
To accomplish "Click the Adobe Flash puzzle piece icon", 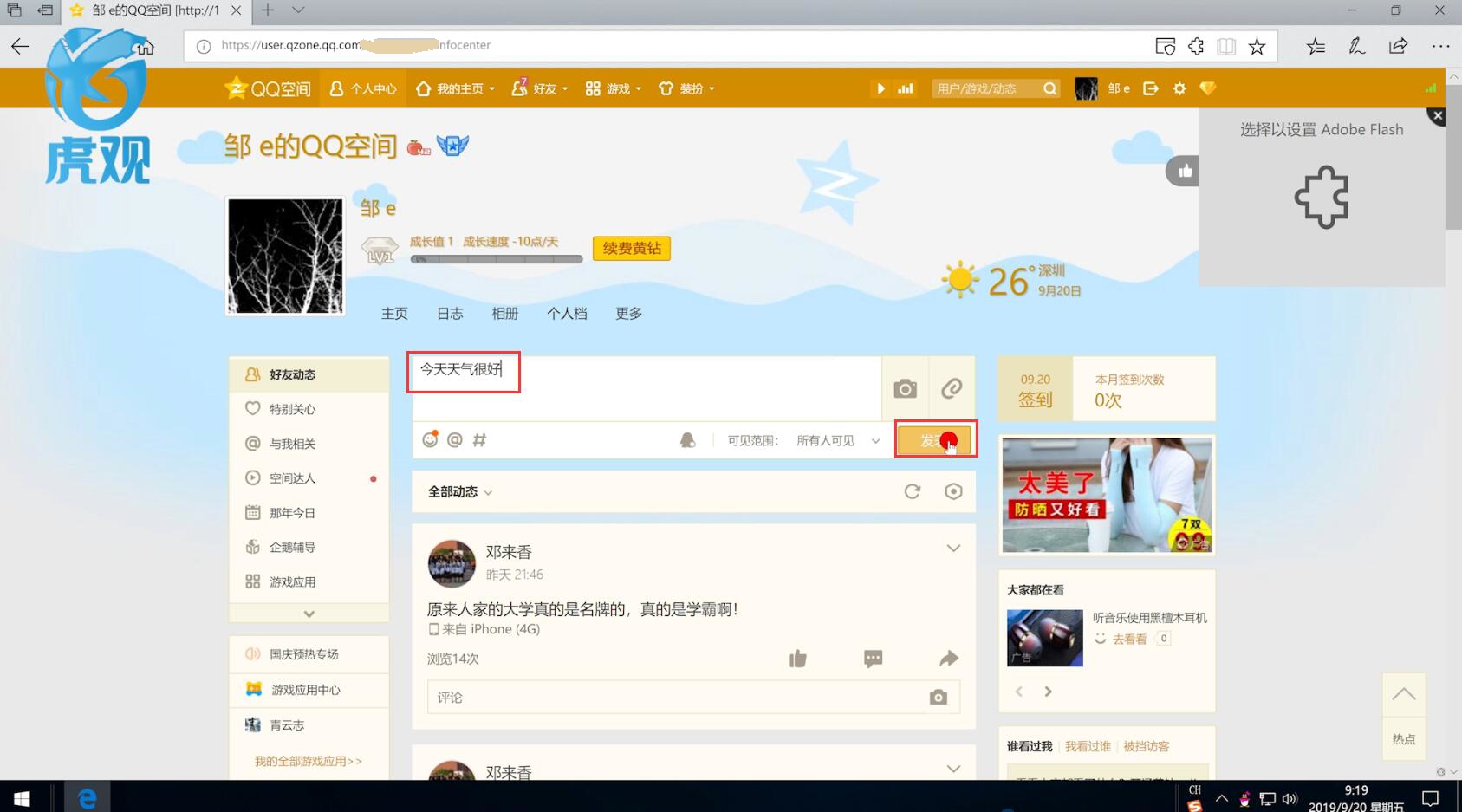I will (x=1322, y=198).
